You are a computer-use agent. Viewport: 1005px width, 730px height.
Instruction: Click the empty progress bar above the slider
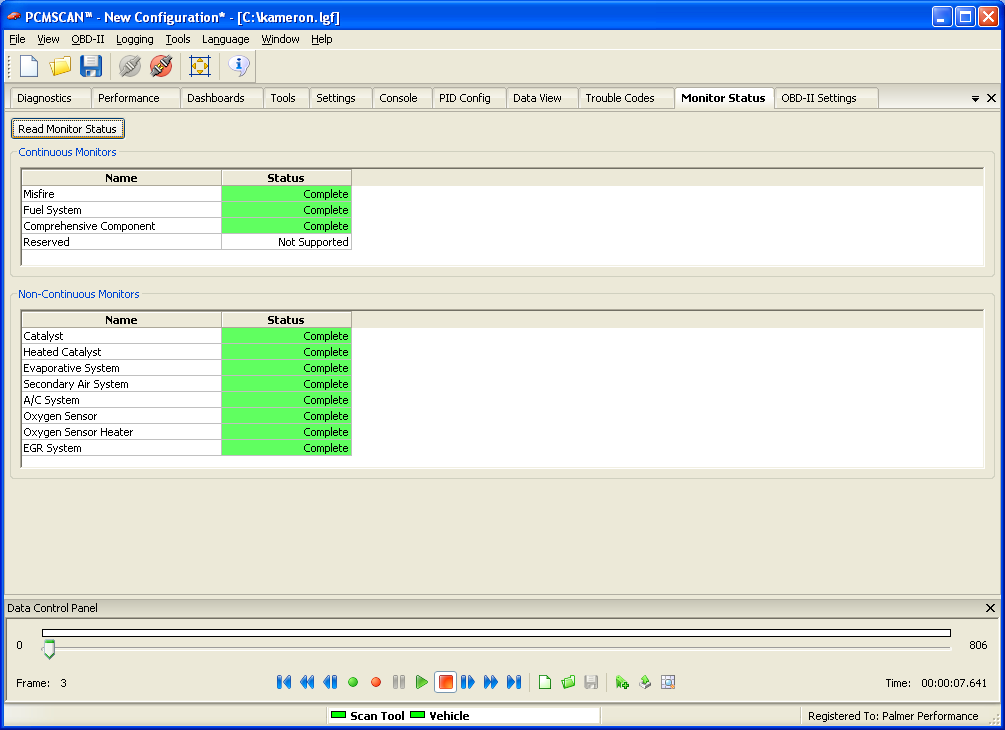[496, 633]
